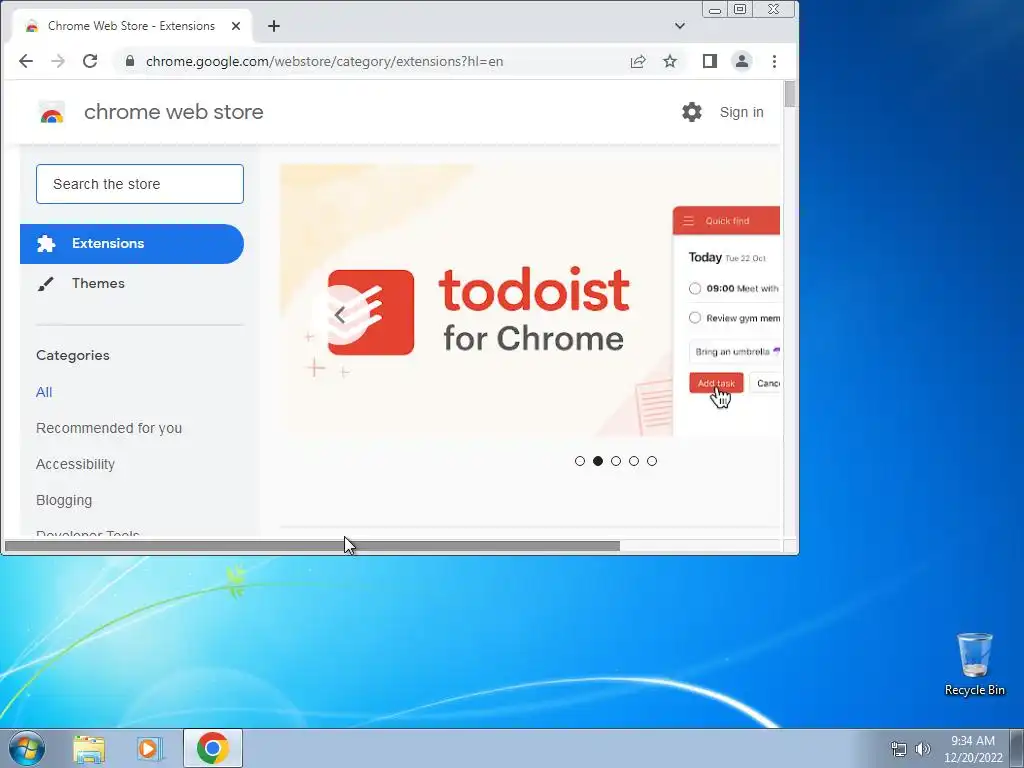Open the Chrome side panel icon
Screen dimensions: 1024x768
(710, 61)
